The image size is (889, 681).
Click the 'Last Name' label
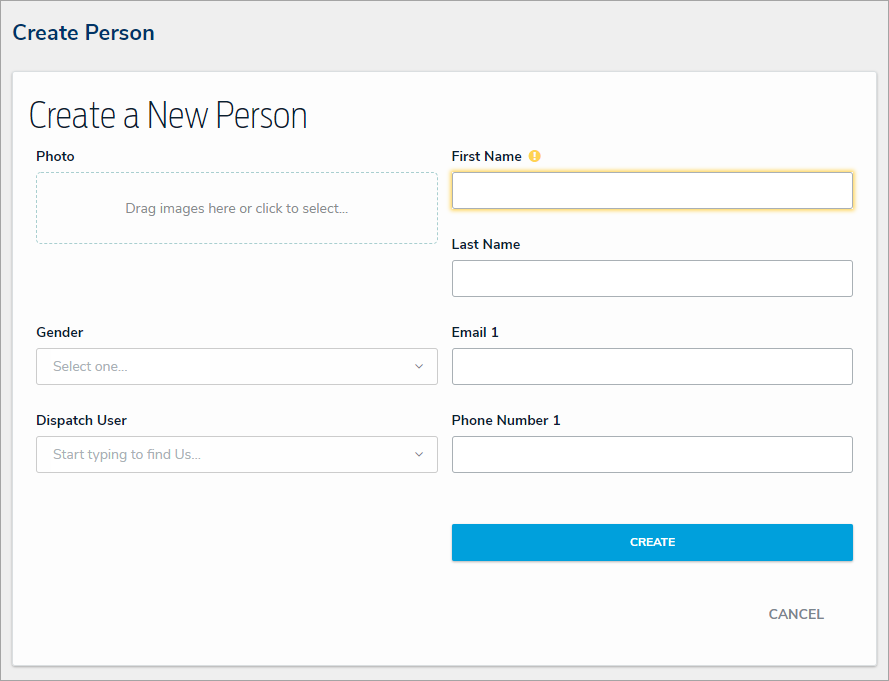(x=486, y=244)
